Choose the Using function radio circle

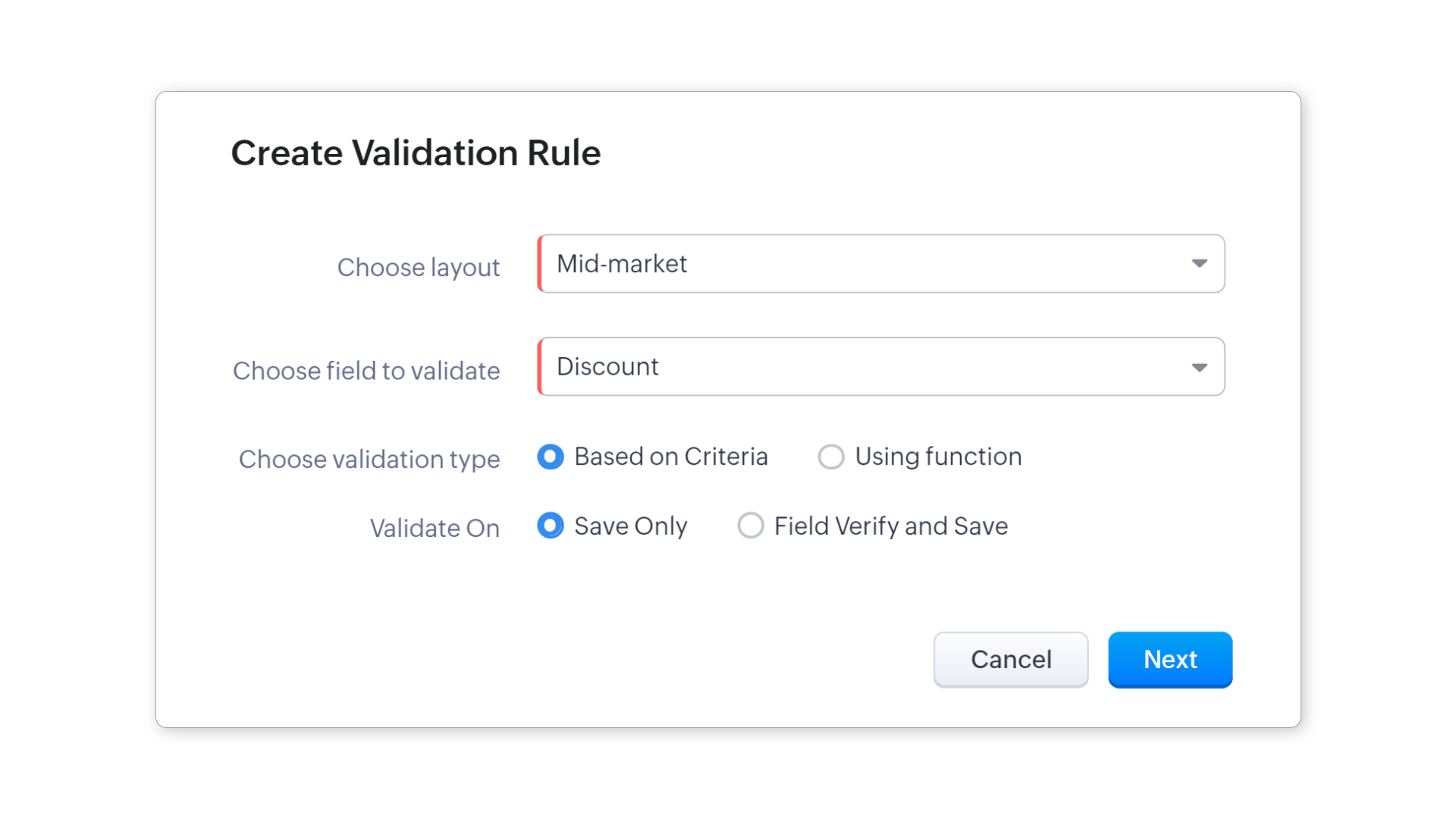[831, 457]
